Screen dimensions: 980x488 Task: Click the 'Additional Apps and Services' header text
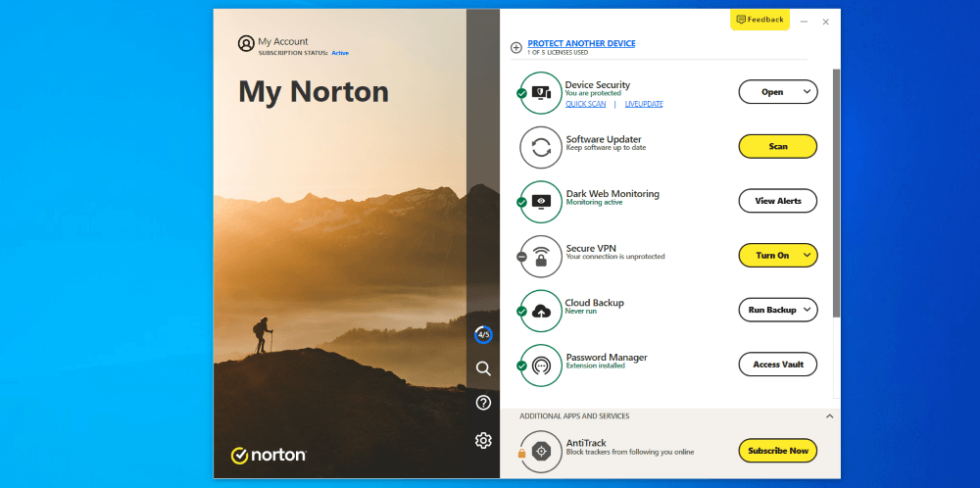574,416
